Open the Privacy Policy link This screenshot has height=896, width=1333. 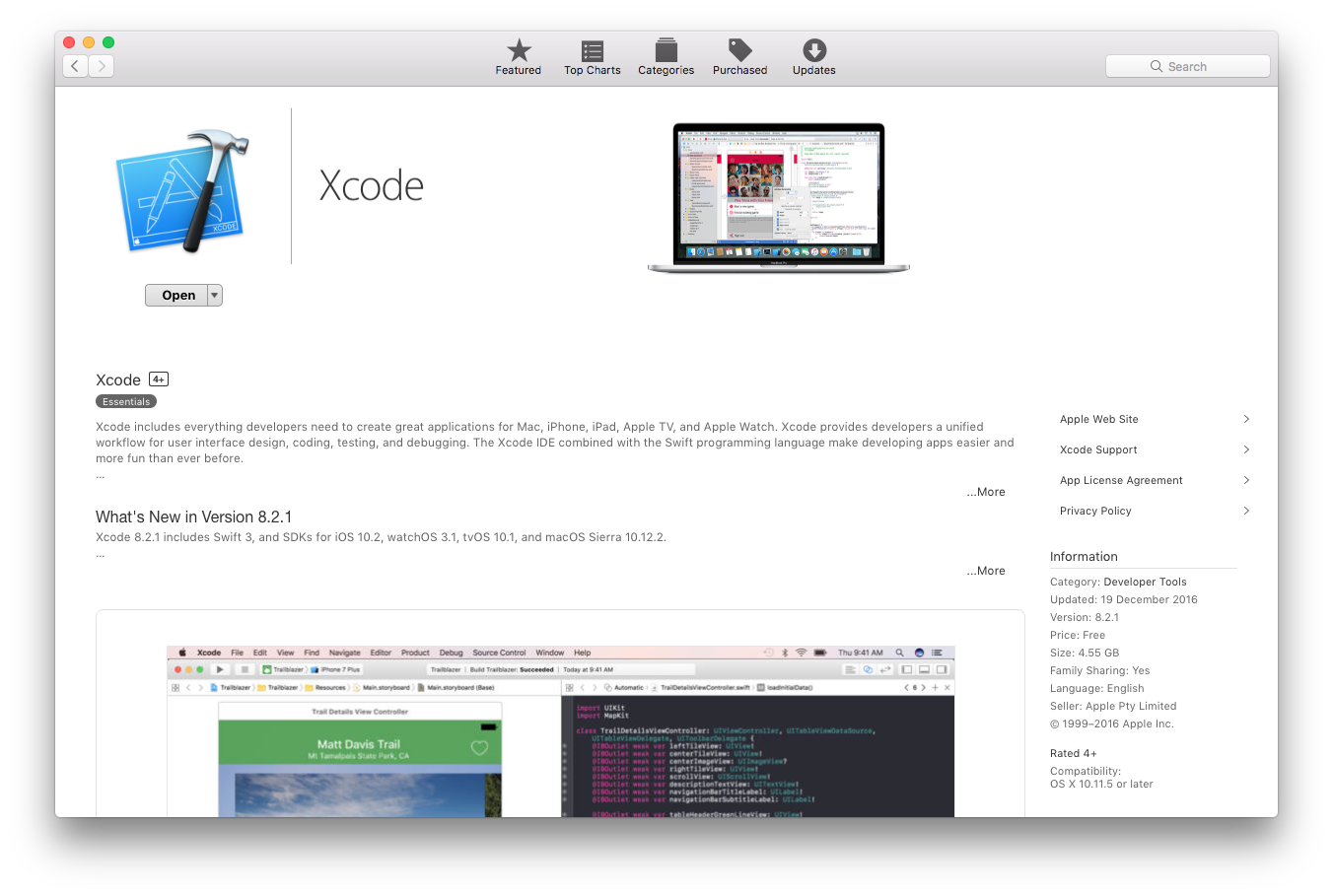(x=1095, y=511)
